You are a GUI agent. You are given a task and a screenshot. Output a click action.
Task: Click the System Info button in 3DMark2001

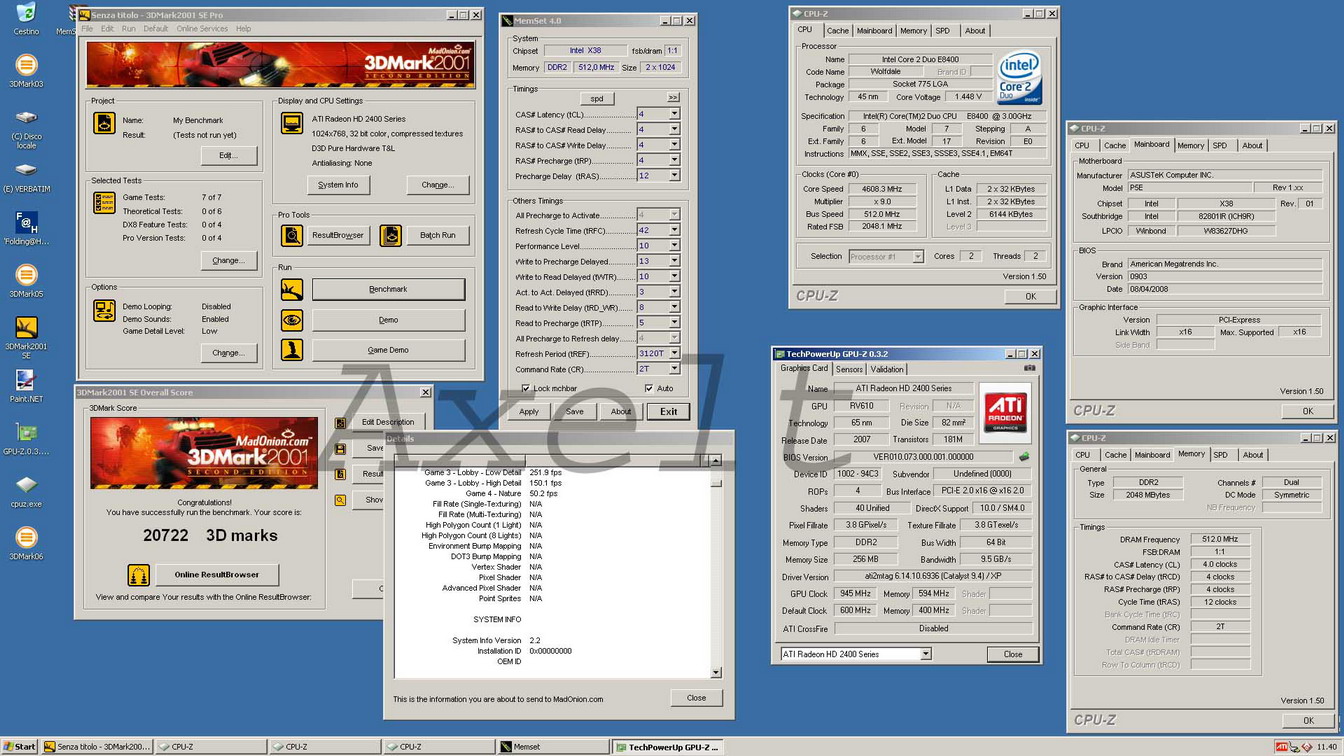338,184
